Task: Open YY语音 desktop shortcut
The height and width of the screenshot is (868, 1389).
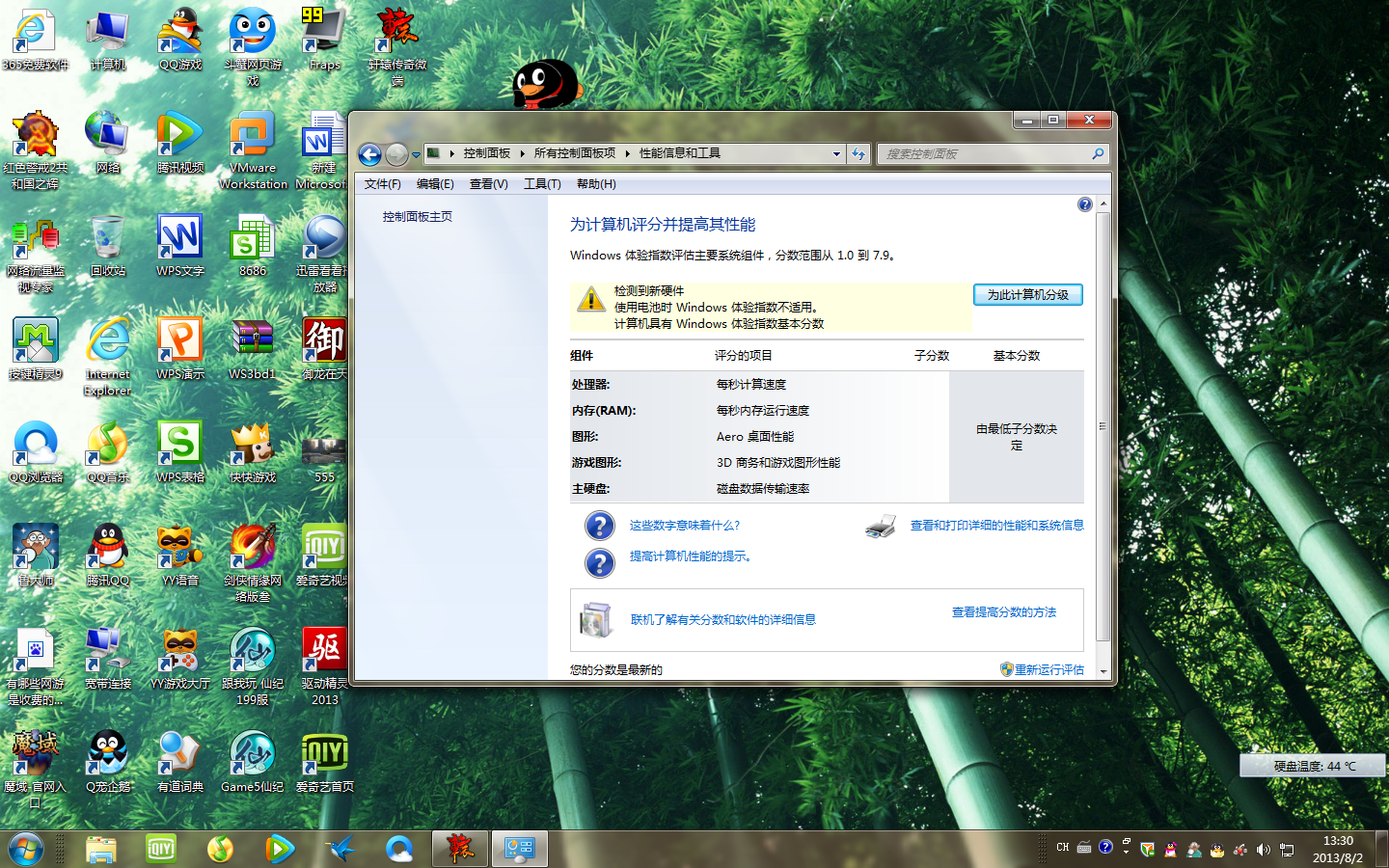Action: [x=180, y=556]
